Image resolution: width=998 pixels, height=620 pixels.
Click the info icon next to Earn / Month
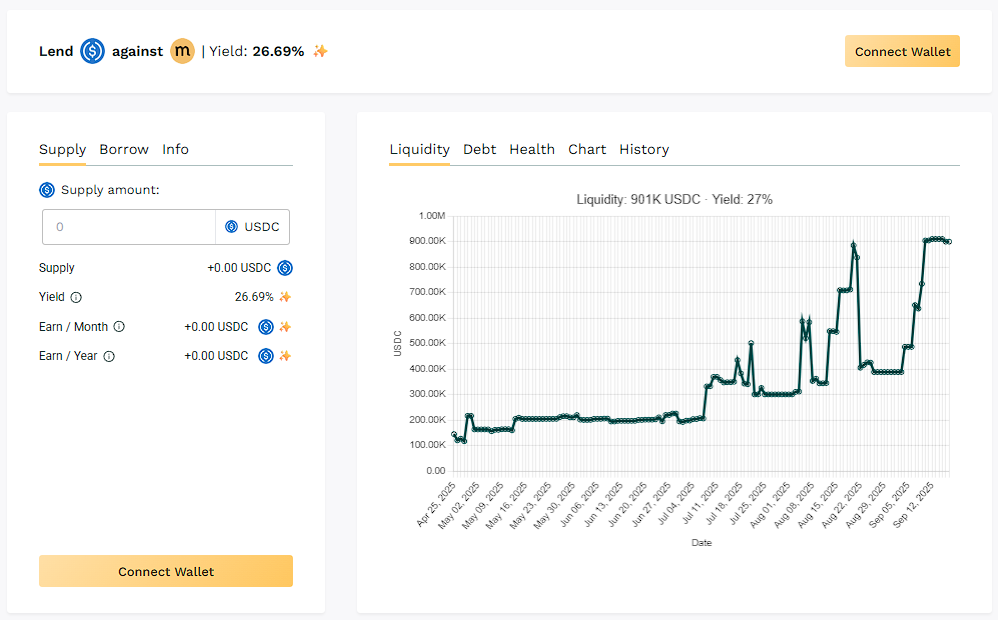[119, 327]
